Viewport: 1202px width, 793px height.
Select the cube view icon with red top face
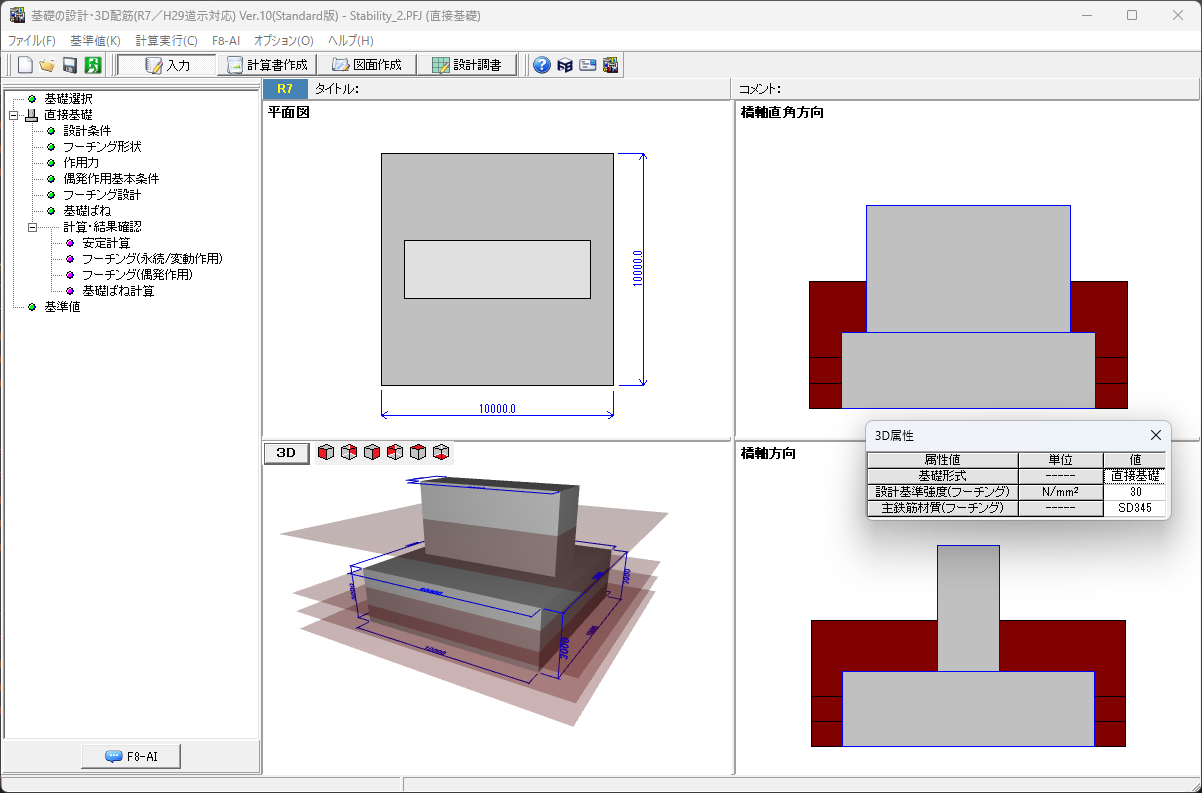click(x=418, y=453)
